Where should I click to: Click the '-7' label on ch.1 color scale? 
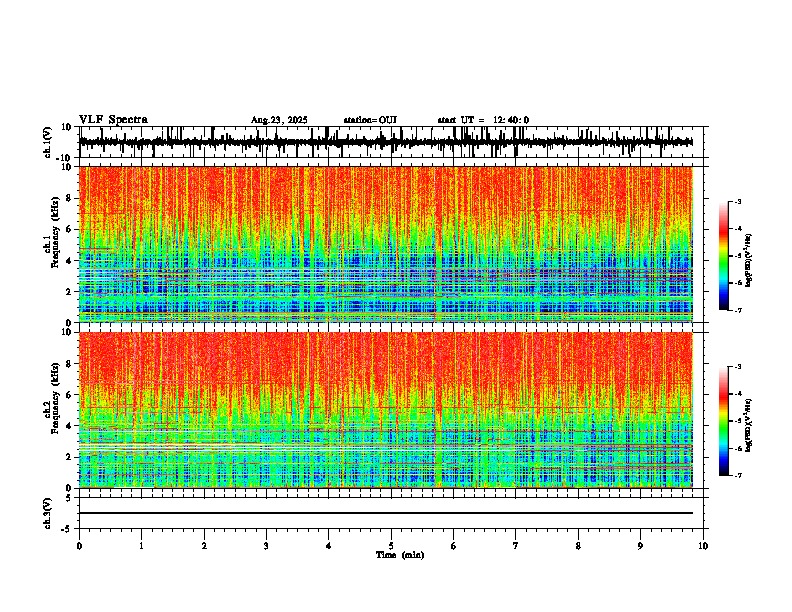737,310
